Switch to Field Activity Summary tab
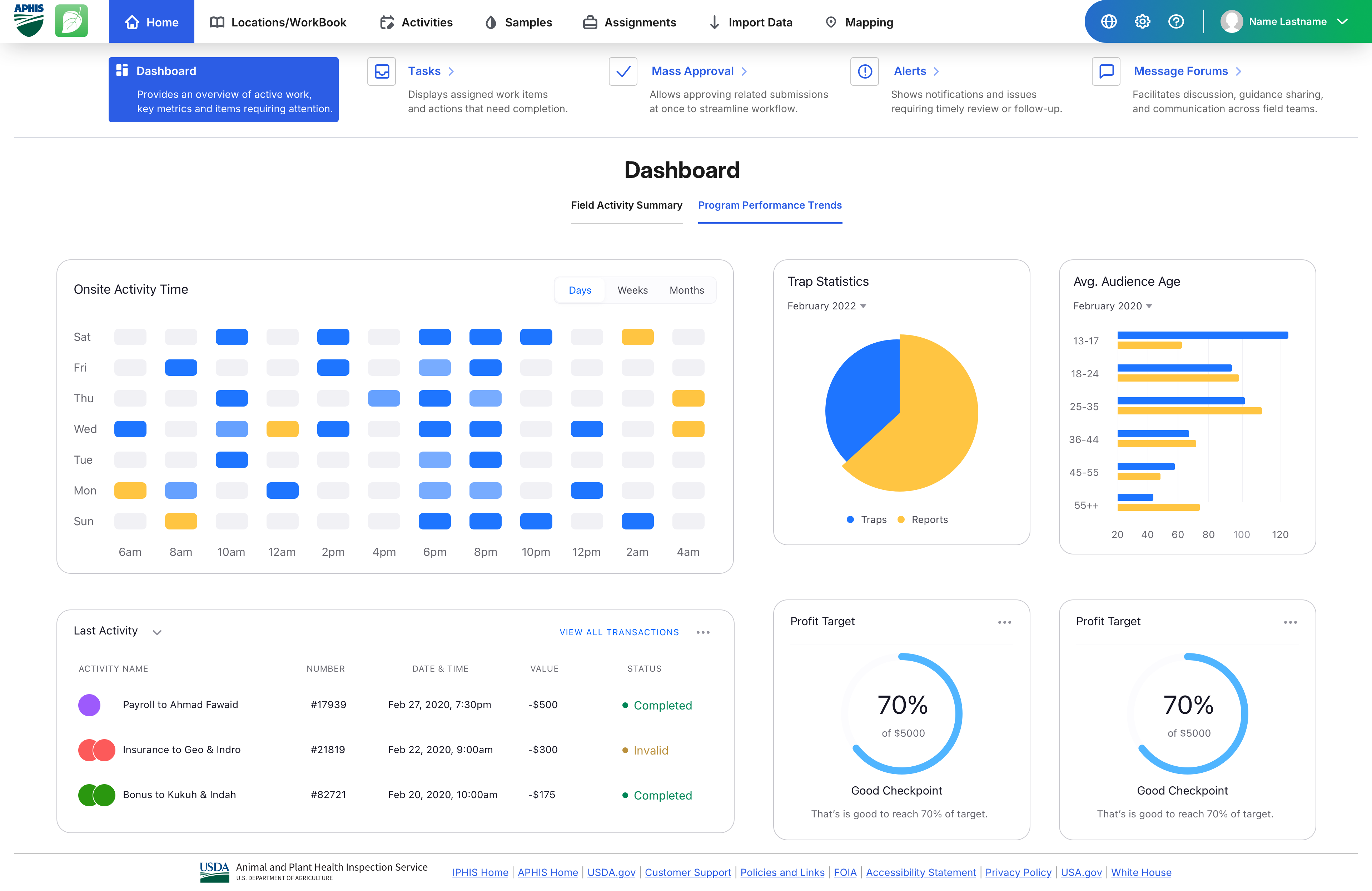1372x891 pixels. click(626, 205)
